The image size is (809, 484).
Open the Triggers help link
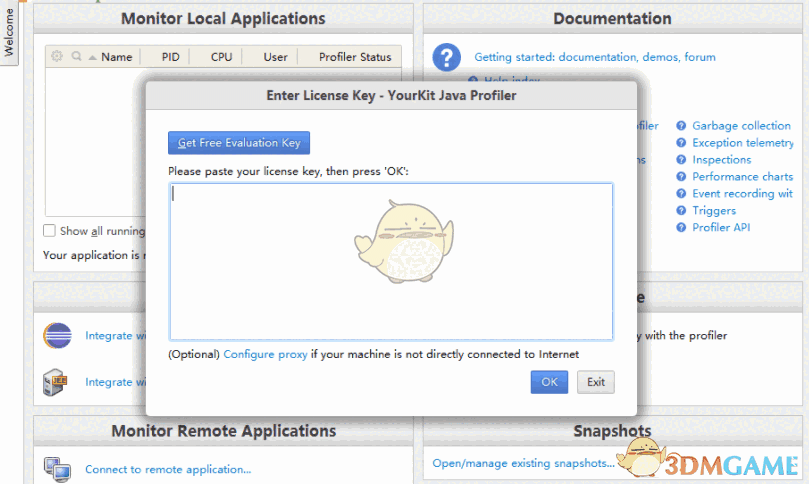coord(714,211)
